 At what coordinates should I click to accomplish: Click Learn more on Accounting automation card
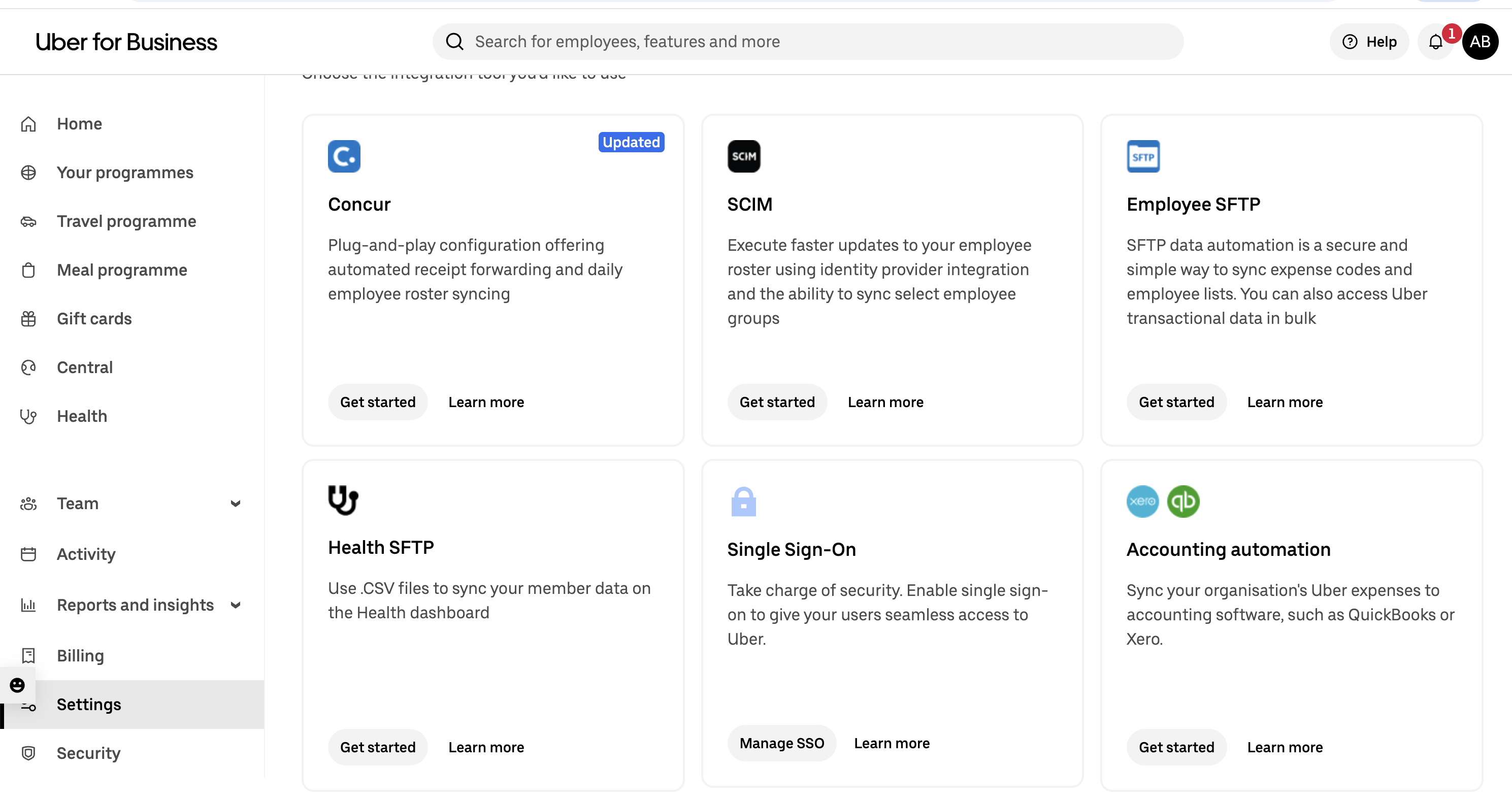pos(1285,747)
